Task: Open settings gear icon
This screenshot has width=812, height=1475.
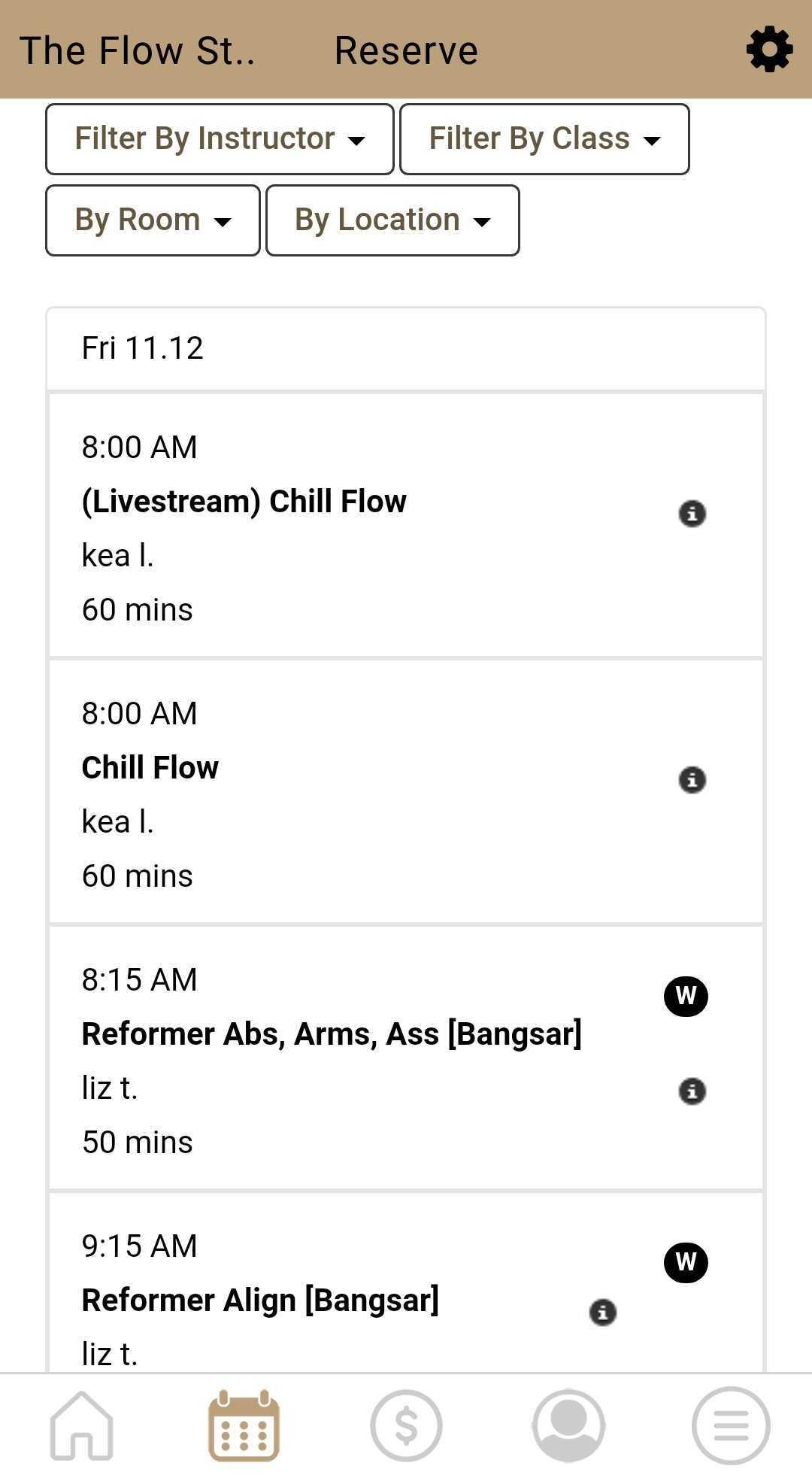Action: (x=769, y=50)
